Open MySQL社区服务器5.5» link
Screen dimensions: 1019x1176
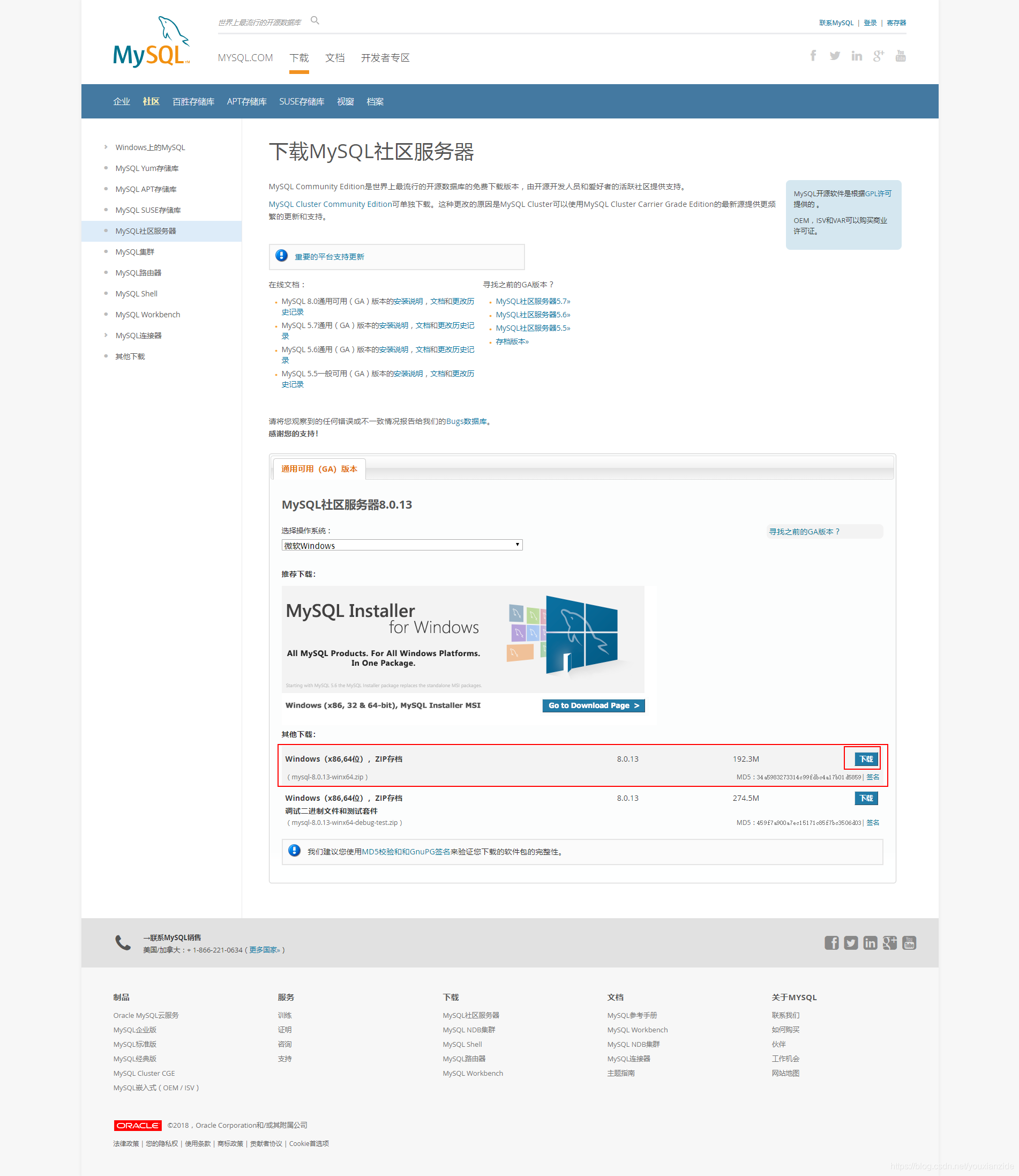(x=533, y=328)
